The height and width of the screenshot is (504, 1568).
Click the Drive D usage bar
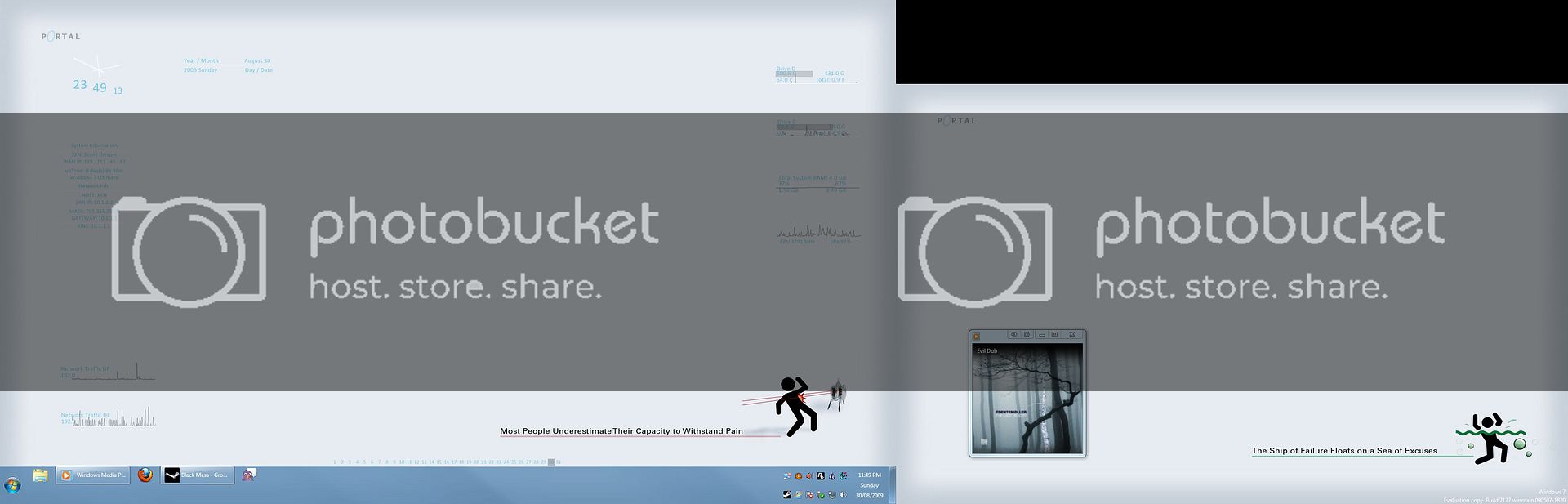[x=794, y=74]
